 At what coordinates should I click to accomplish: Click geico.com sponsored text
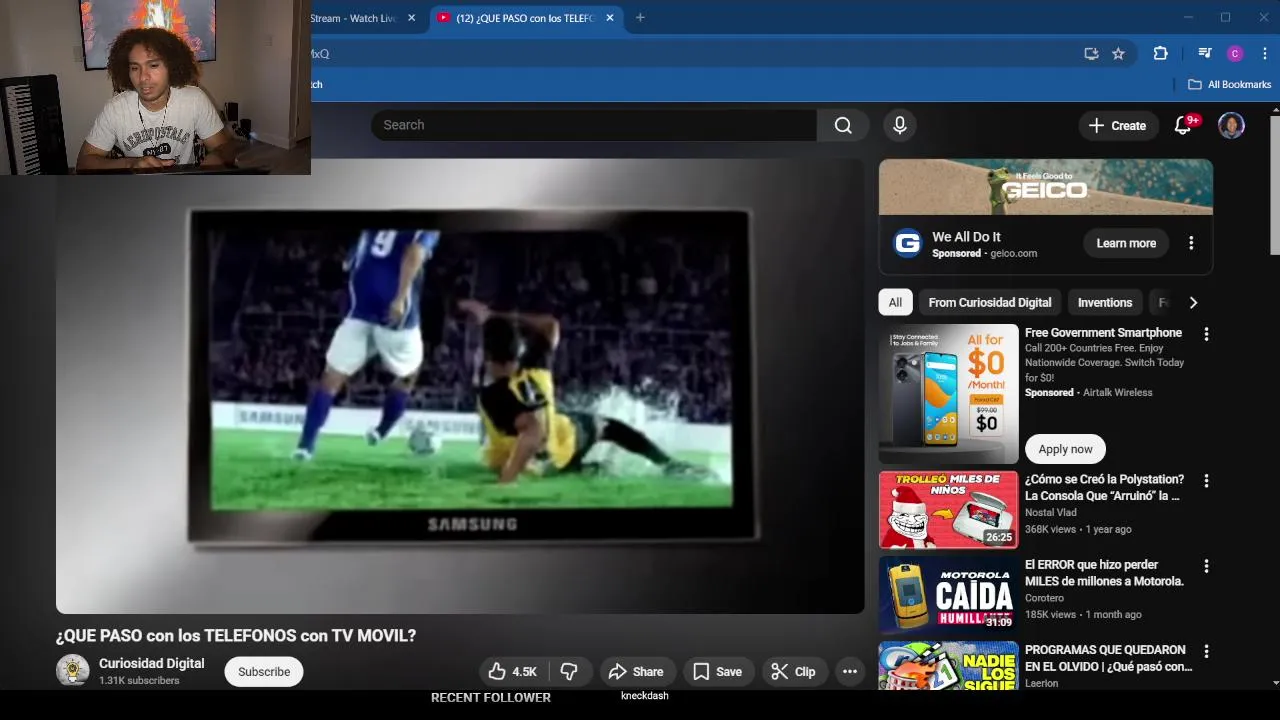1013,254
